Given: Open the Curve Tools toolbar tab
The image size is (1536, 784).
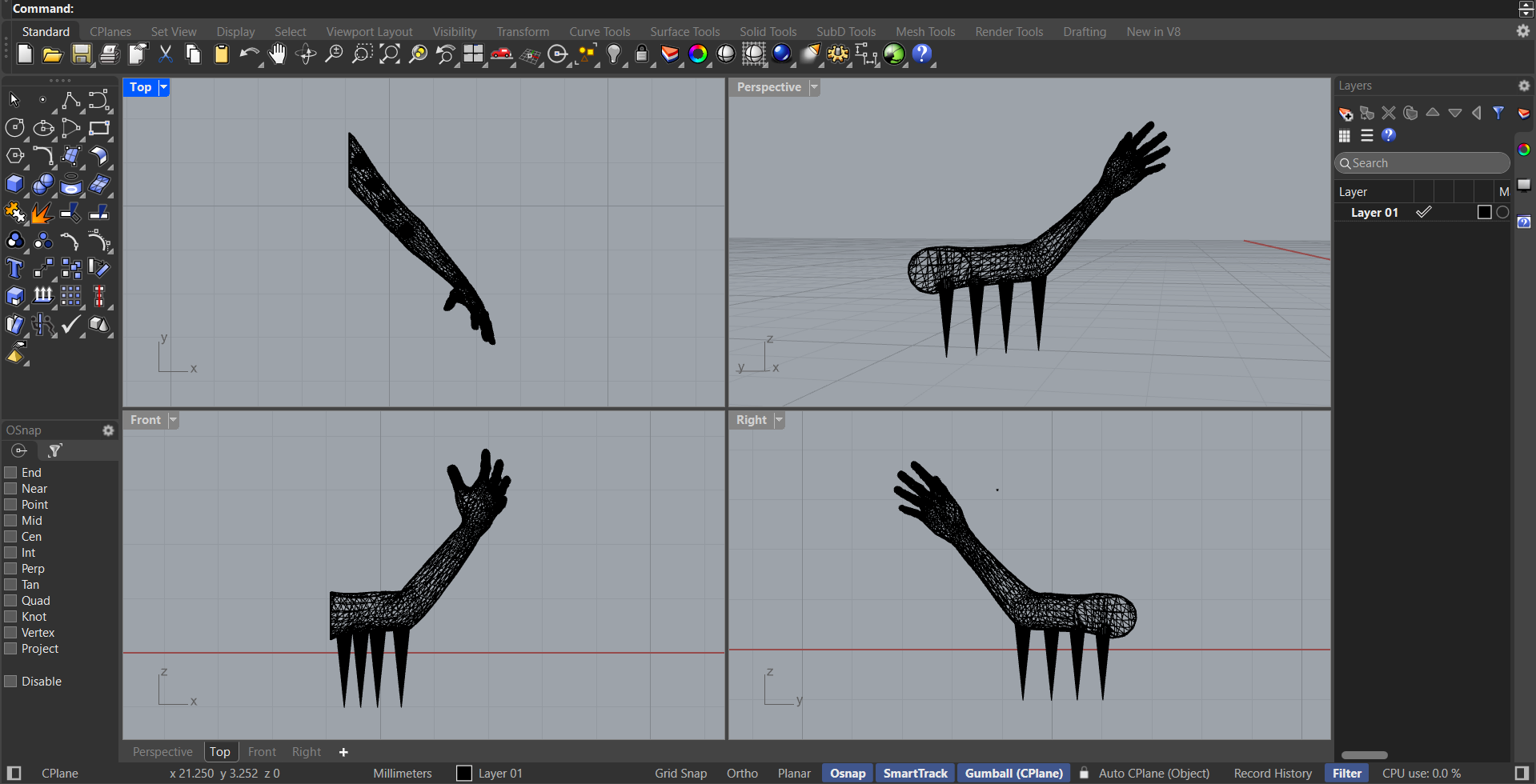Looking at the screenshot, I should (600, 32).
